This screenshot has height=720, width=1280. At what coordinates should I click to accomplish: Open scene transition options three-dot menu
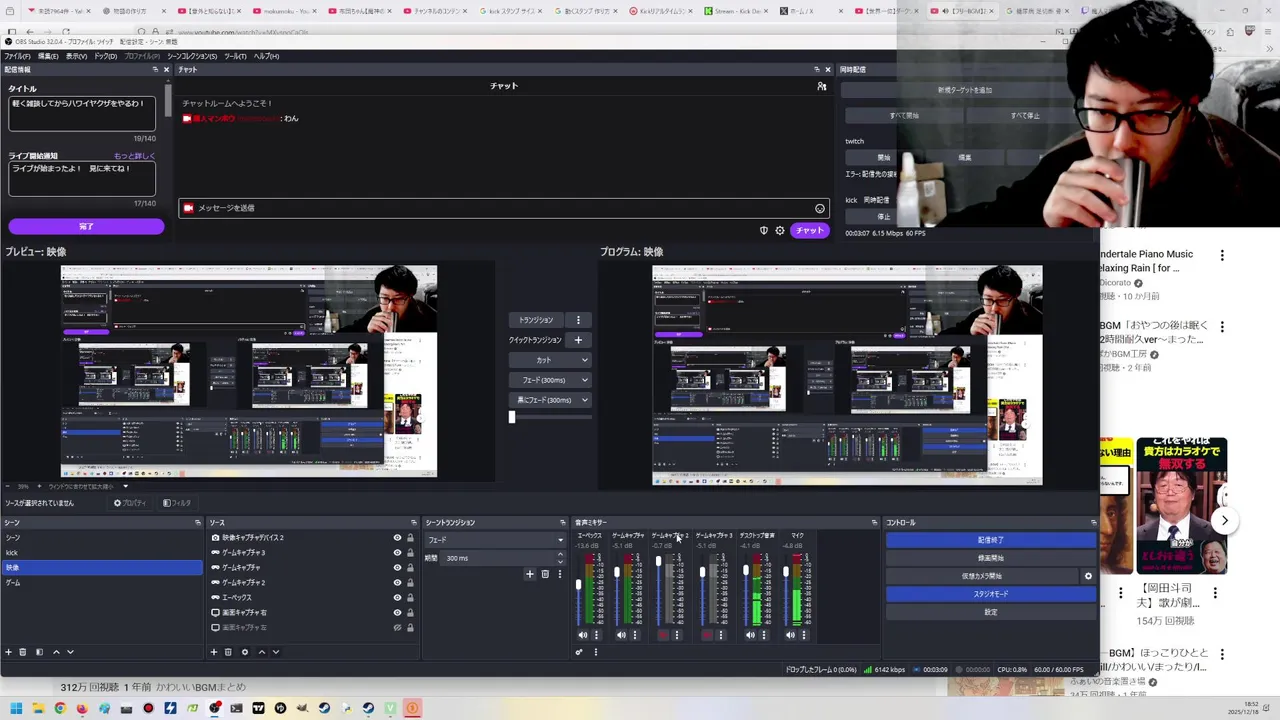559,574
